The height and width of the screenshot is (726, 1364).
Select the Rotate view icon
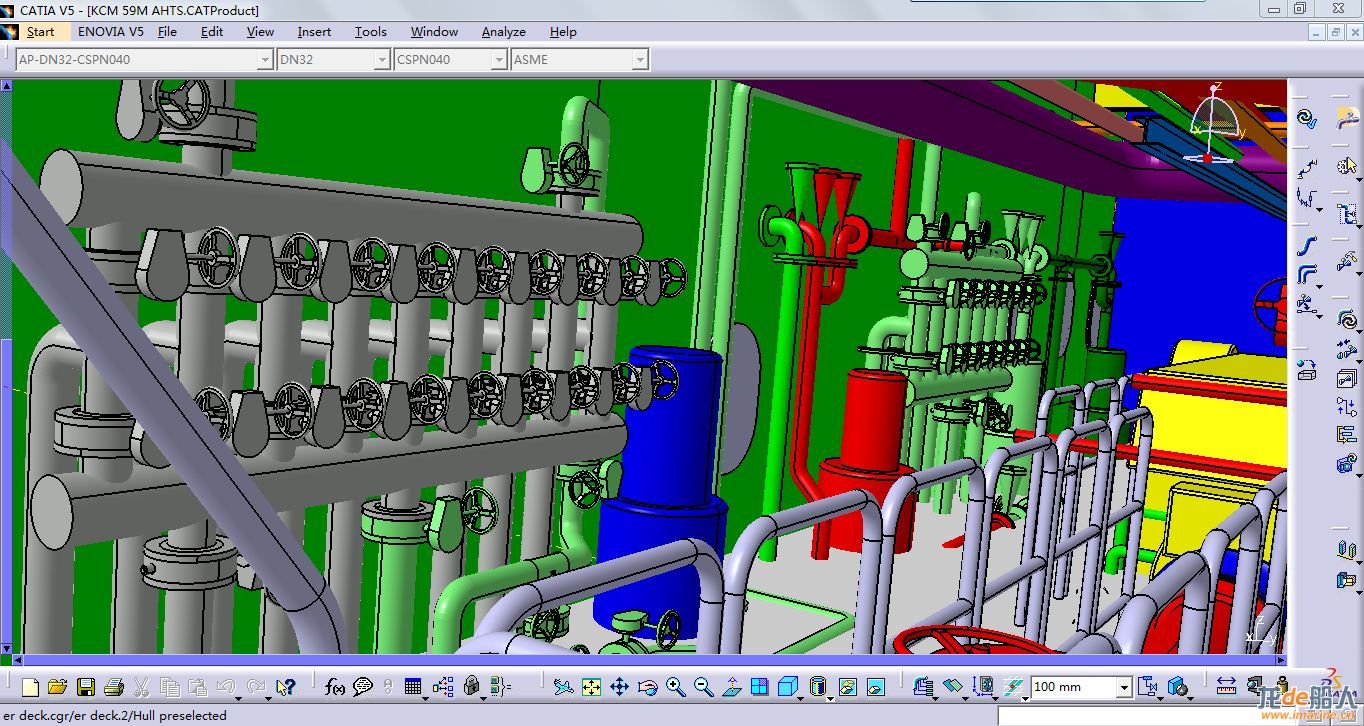tap(647, 687)
